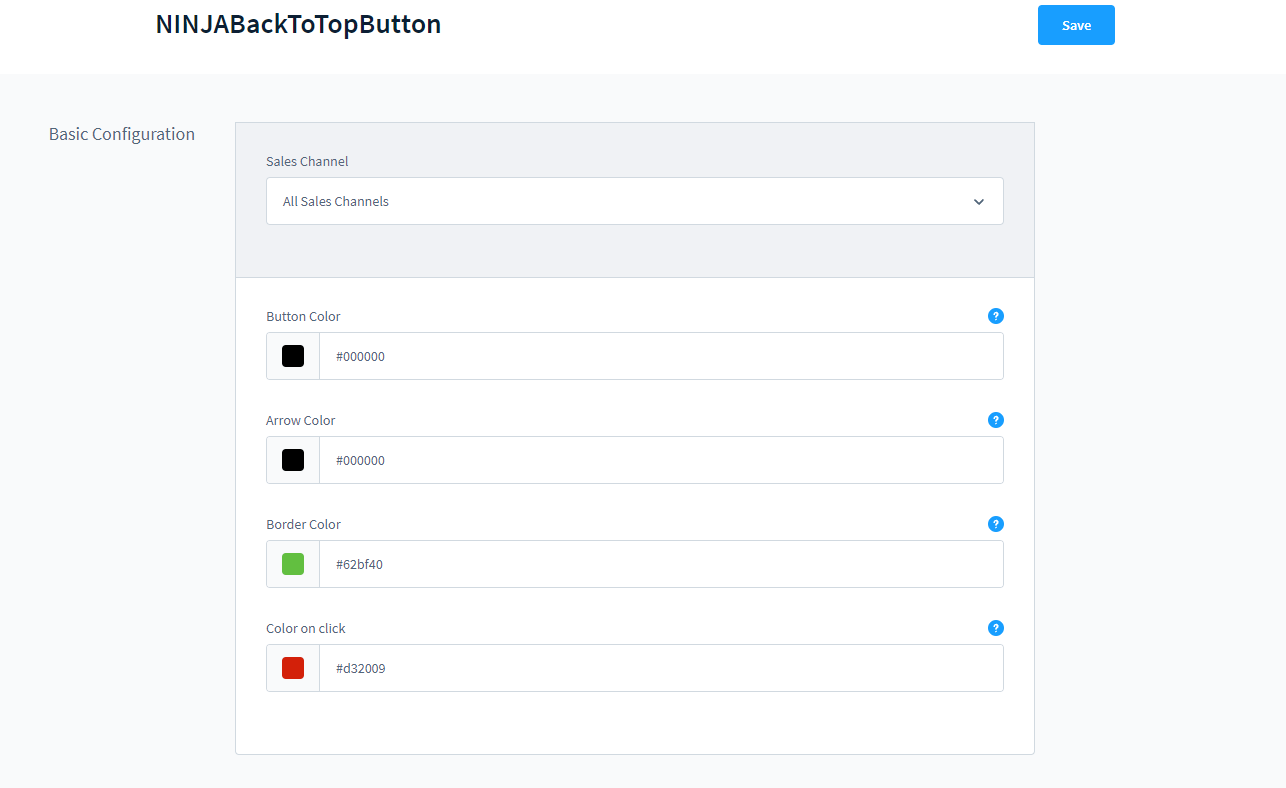Open the Sales Channel dropdown

coord(634,201)
